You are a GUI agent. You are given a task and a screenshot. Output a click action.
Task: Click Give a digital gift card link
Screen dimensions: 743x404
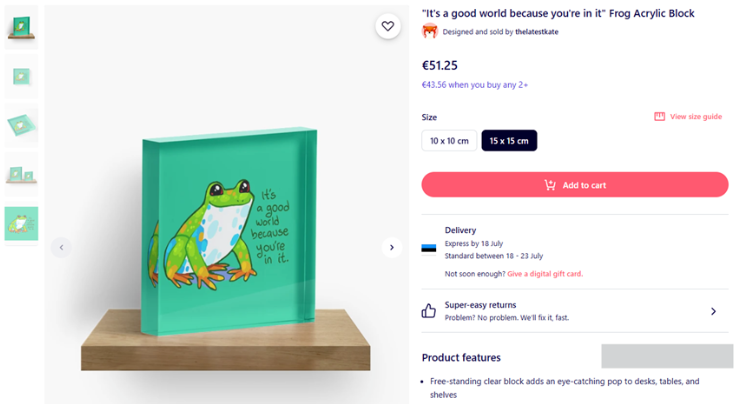[545, 274]
